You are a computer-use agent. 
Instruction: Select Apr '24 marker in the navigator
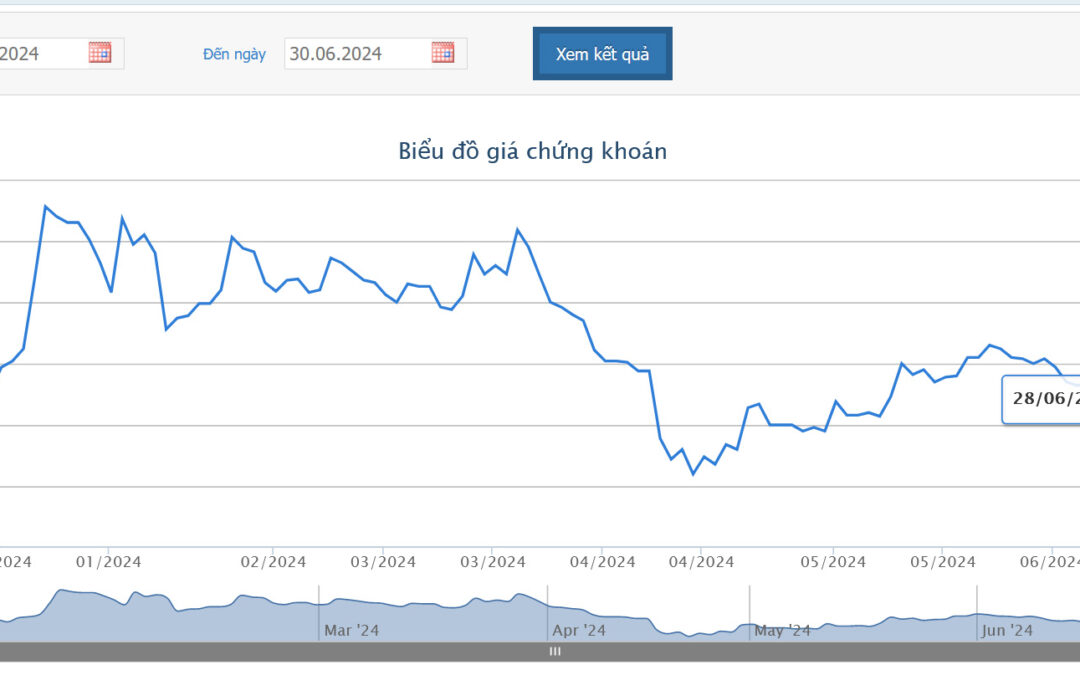pos(579,630)
